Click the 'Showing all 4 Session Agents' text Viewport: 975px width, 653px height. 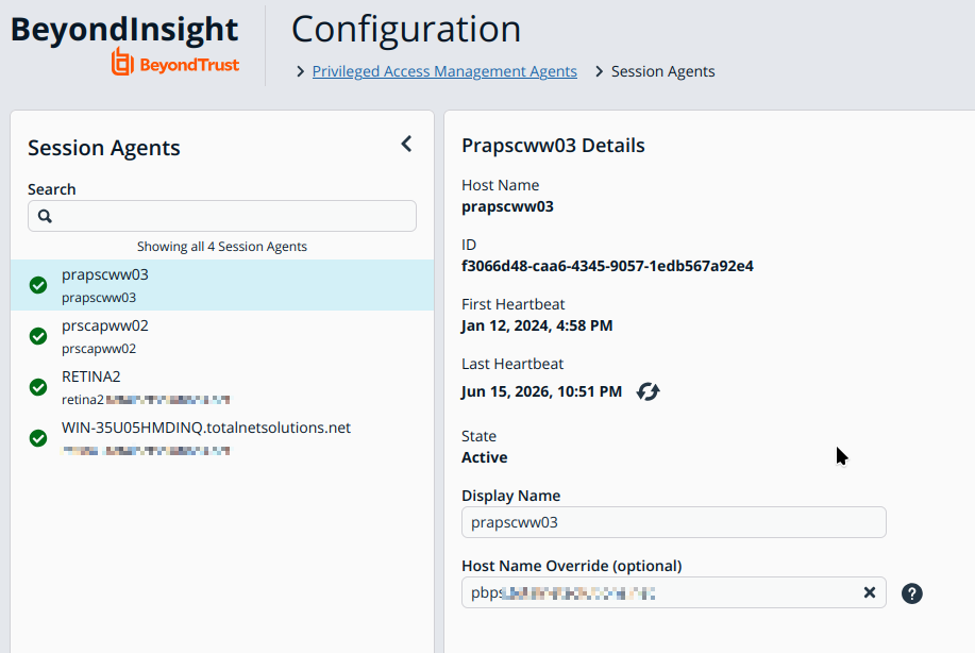pyautogui.click(x=222, y=246)
